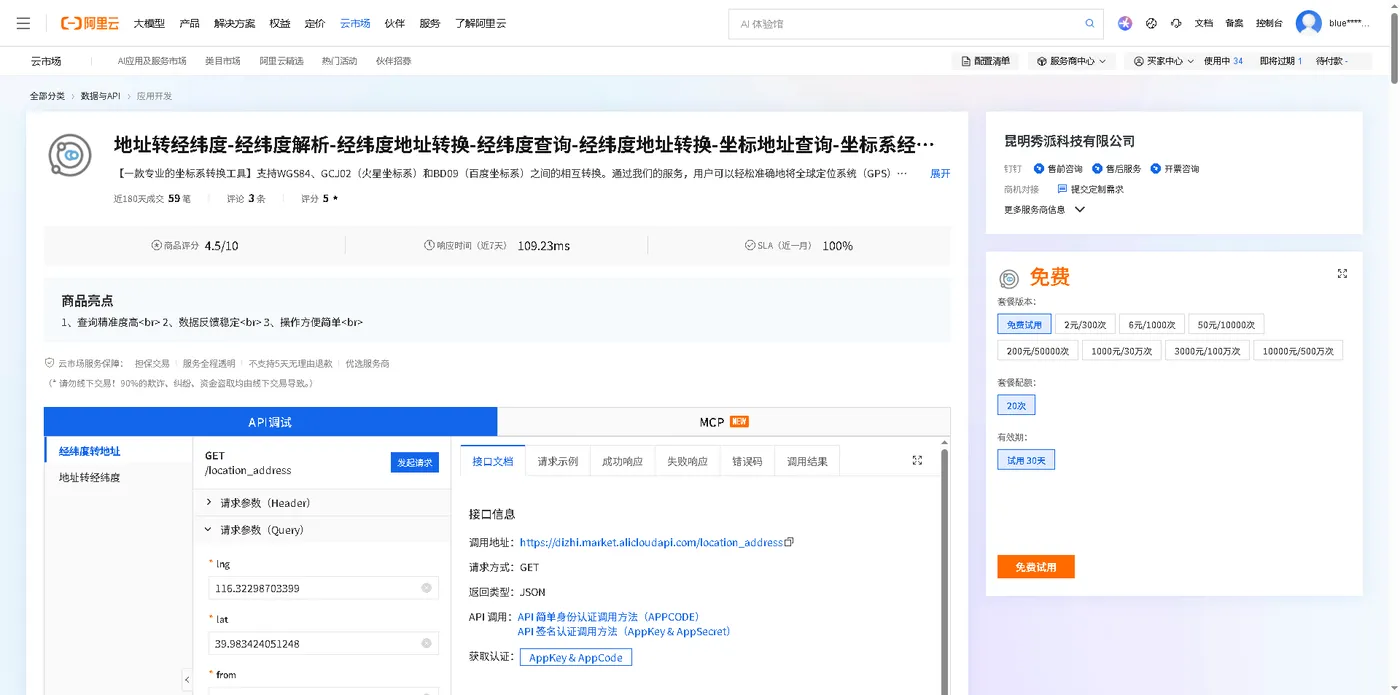1400x695 pixels.
Task: Click the lng input field
Action: [324, 588]
